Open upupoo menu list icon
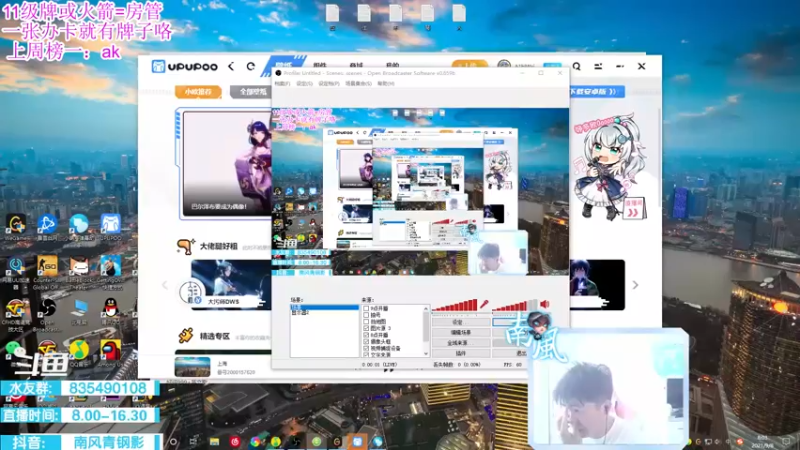The height and width of the screenshot is (450, 800). click(x=598, y=66)
